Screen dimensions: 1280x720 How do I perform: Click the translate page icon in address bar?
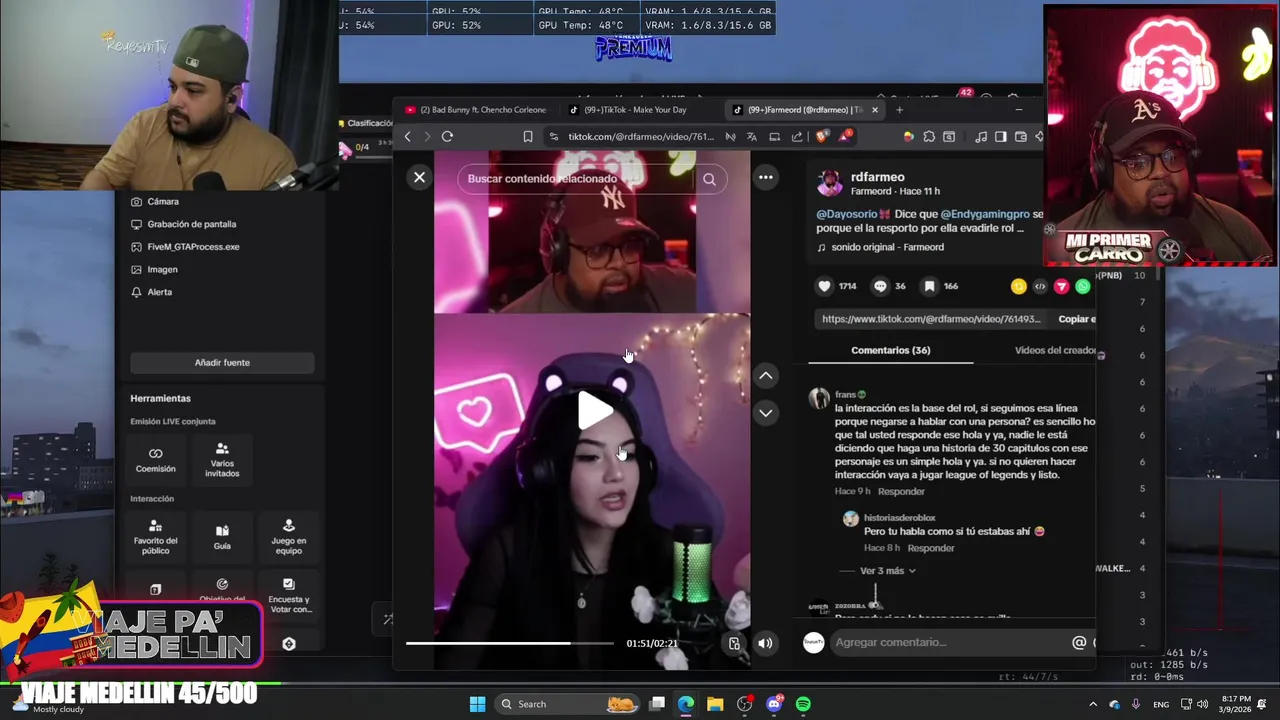point(751,137)
